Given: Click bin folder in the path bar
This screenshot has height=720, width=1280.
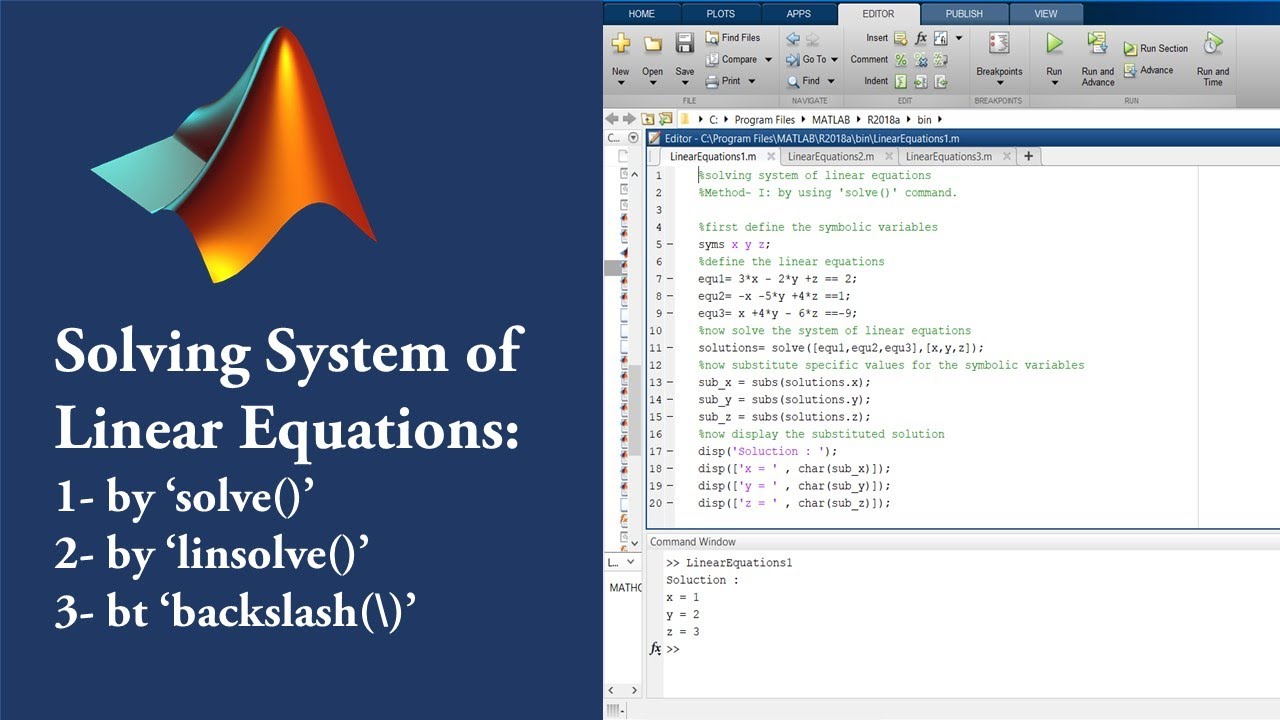Looking at the screenshot, I should 925,120.
